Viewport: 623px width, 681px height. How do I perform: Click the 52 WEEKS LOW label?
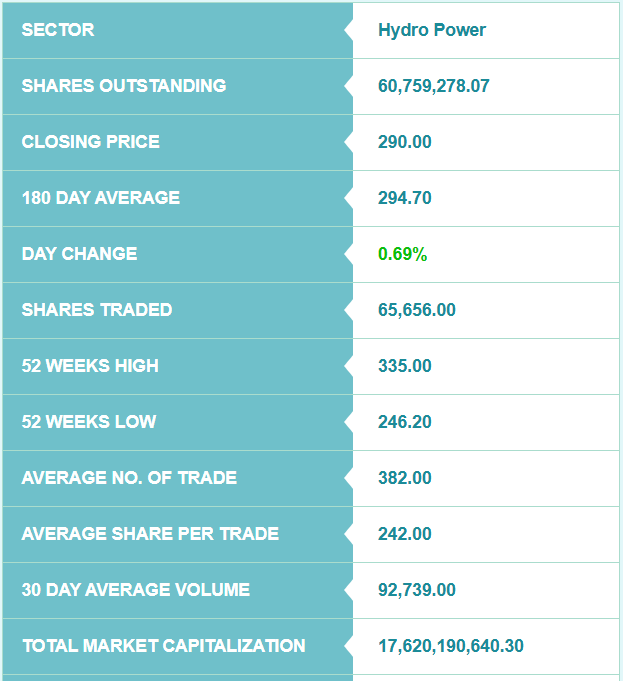(x=89, y=422)
